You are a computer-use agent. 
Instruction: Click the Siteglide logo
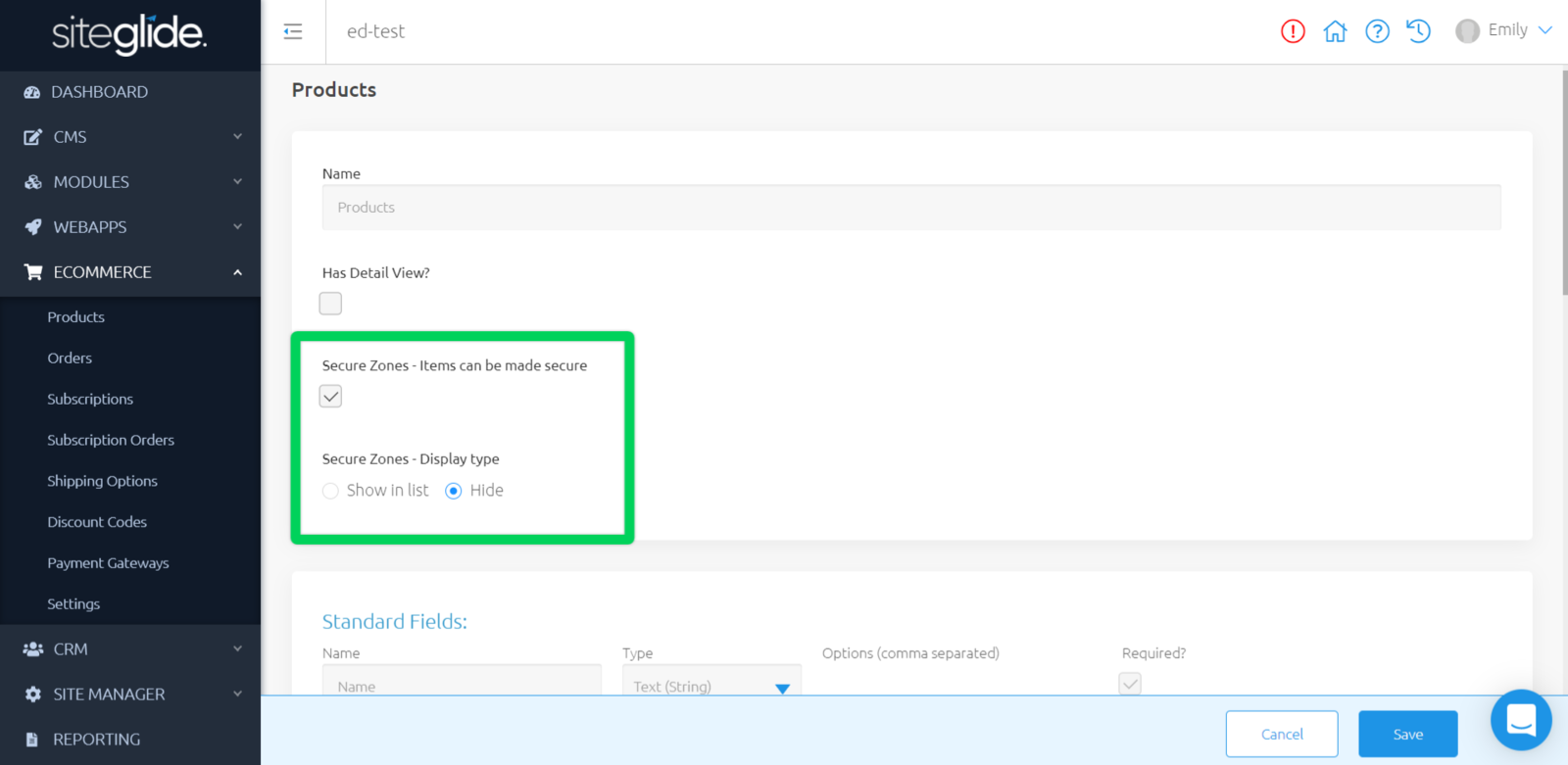pyautogui.click(x=129, y=34)
